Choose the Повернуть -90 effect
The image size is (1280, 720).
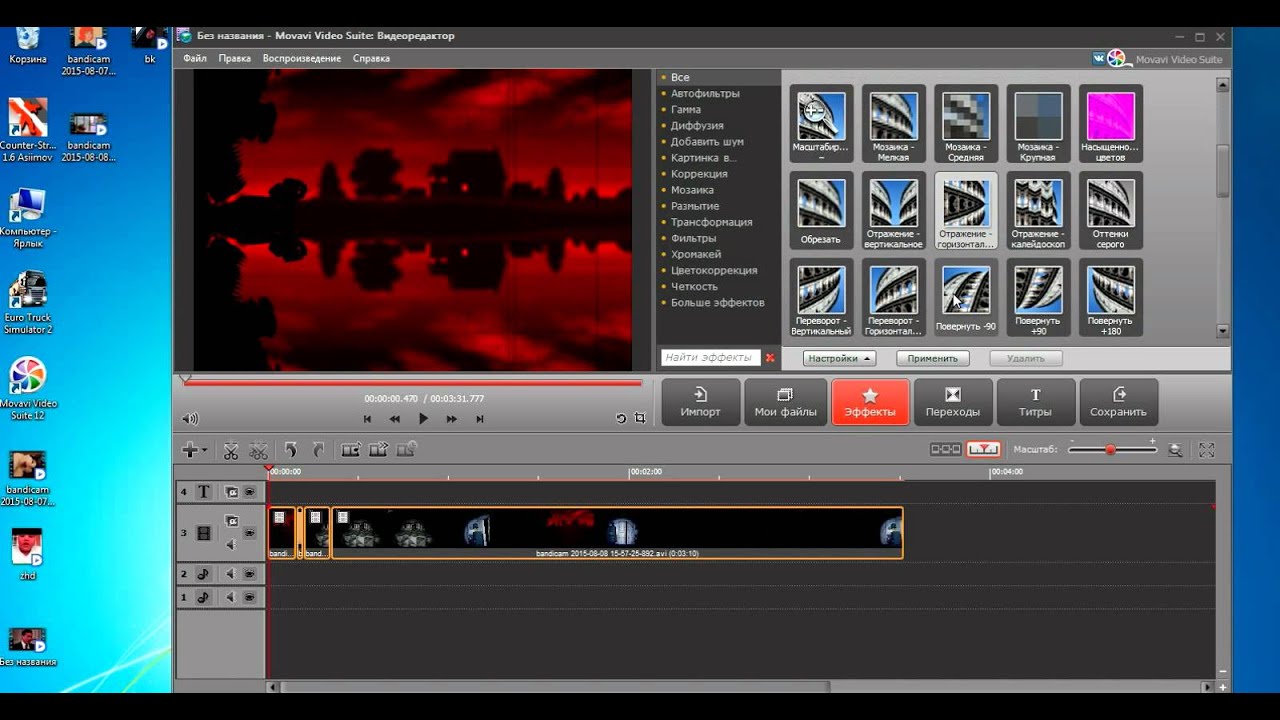point(966,298)
